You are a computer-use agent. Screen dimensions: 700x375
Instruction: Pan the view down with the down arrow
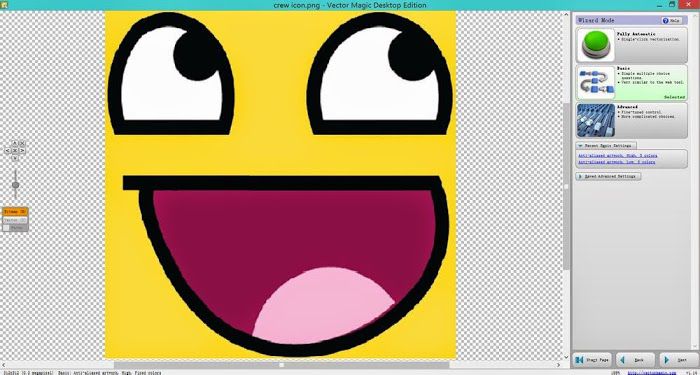coord(15,158)
